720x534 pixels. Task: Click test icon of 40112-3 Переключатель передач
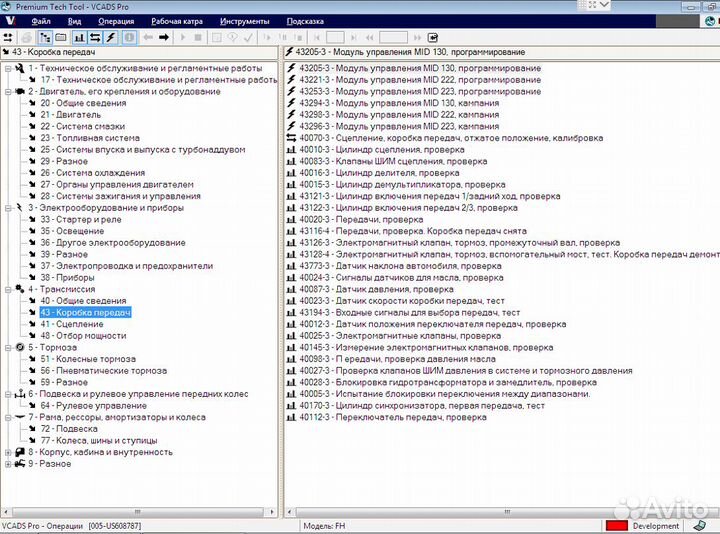point(291,417)
